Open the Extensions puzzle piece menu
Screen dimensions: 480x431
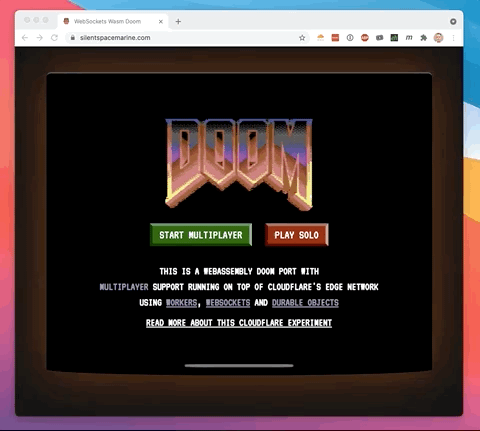(423, 38)
